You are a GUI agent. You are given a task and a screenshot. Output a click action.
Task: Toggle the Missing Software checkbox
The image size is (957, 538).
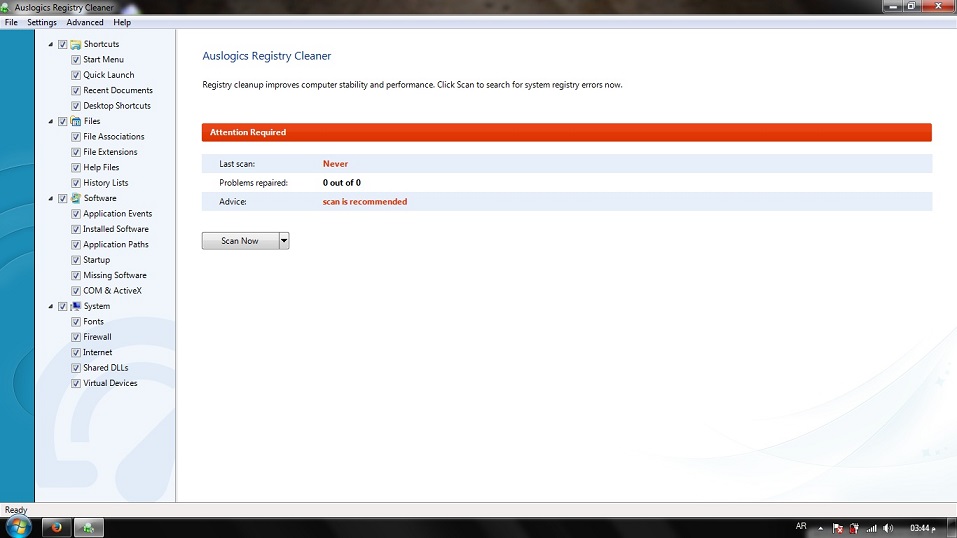[x=76, y=275]
